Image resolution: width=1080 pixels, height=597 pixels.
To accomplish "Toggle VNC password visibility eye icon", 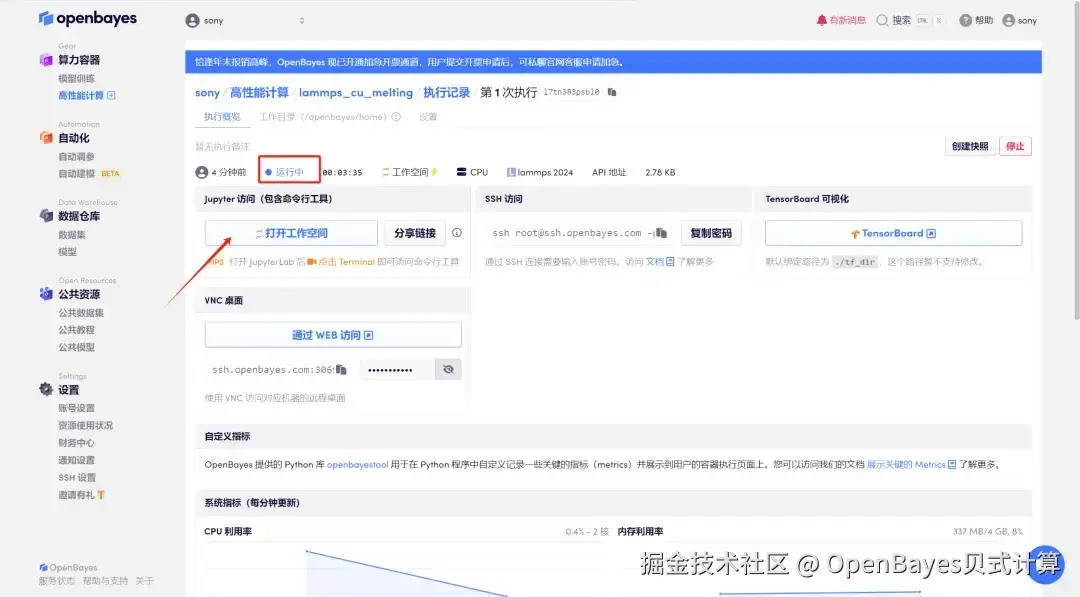I will (x=448, y=370).
